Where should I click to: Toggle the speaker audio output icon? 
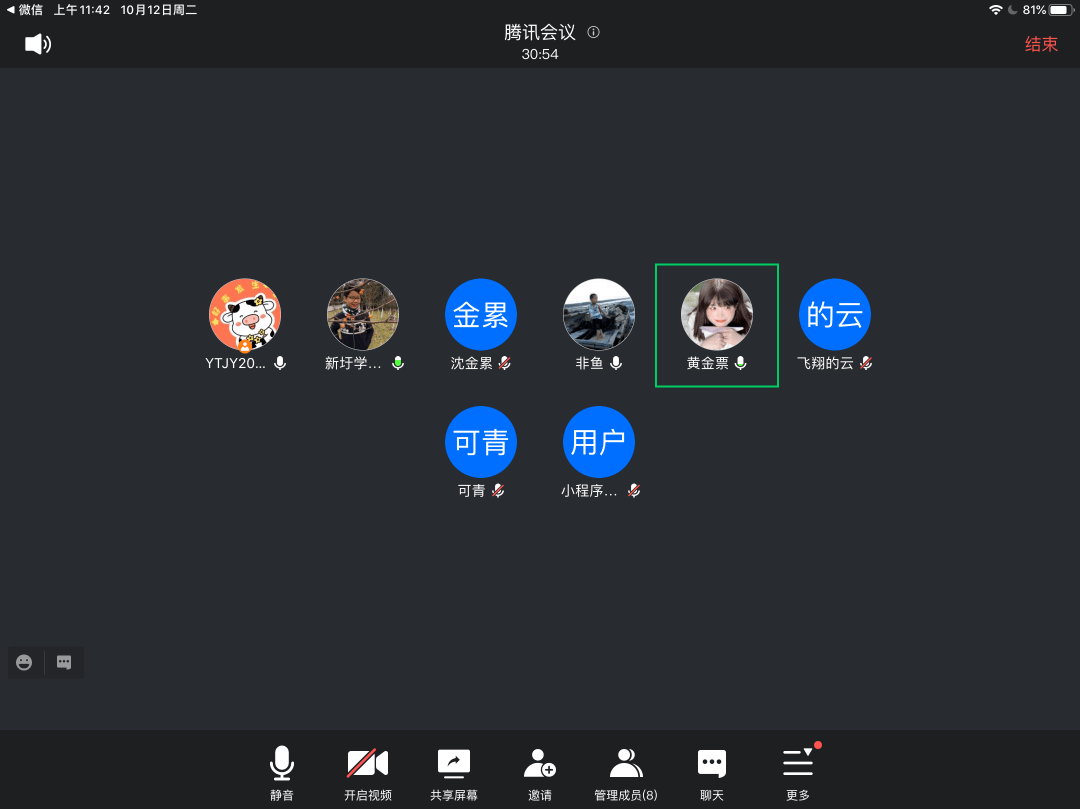(38, 44)
